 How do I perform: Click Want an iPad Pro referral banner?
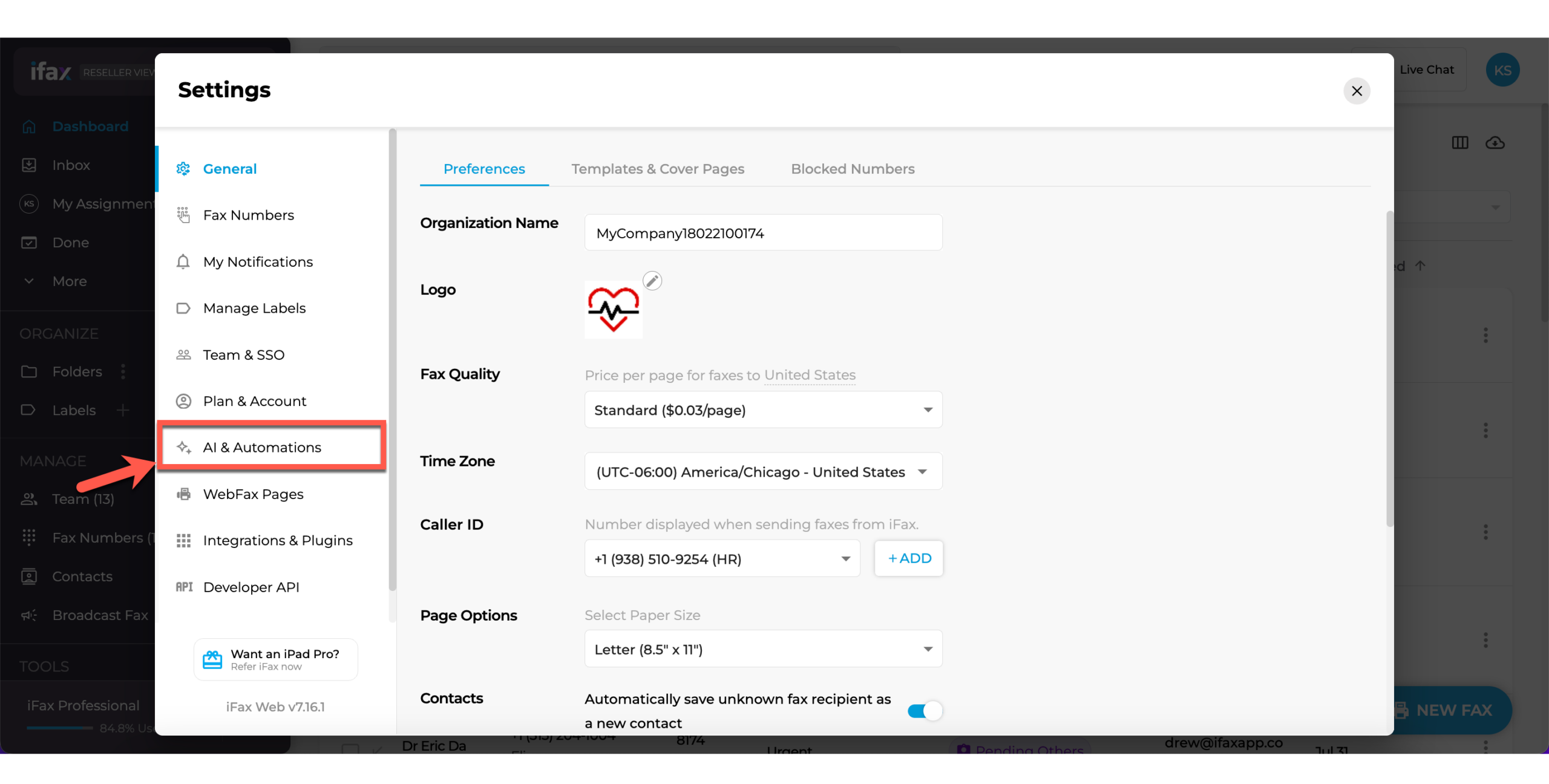tap(276, 659)
